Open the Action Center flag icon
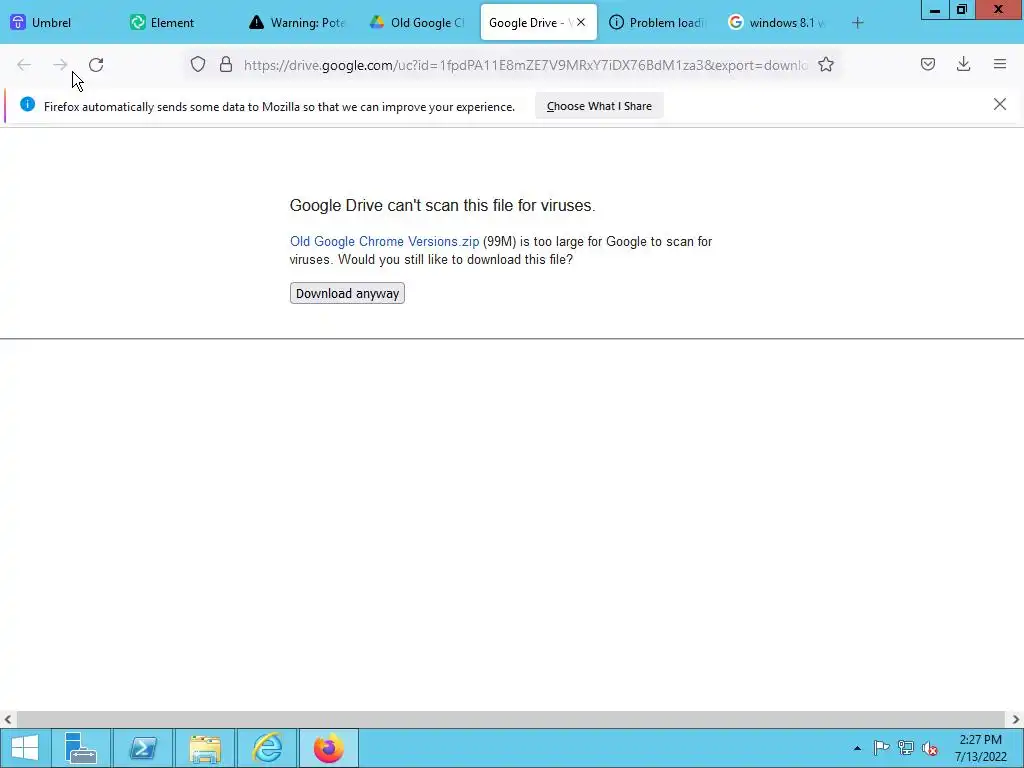This screenshot has height=768, width=1024. pyautogui.click(x=881, y=748)
